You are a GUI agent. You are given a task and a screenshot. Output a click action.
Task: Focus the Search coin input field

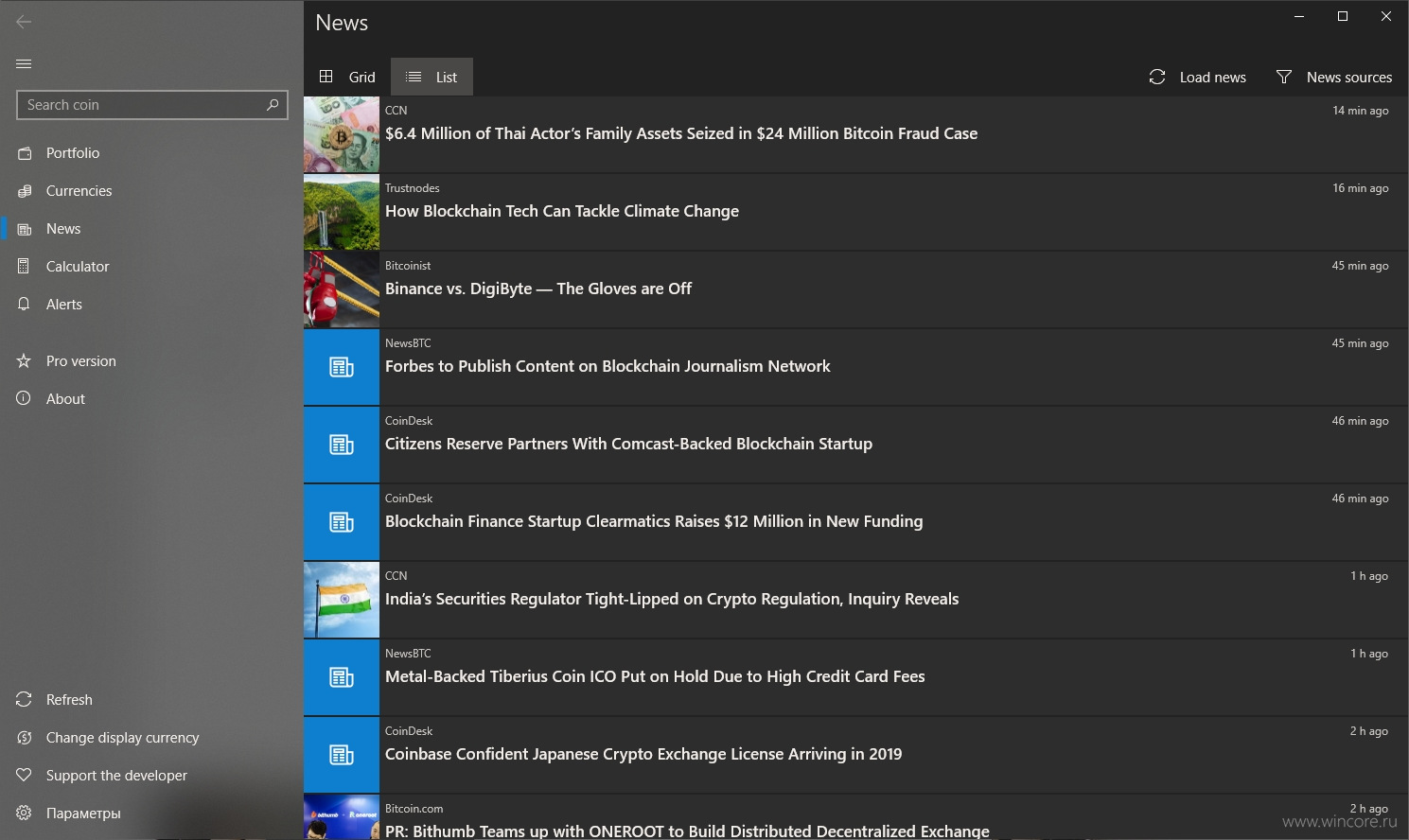click(x=152, y=105)
